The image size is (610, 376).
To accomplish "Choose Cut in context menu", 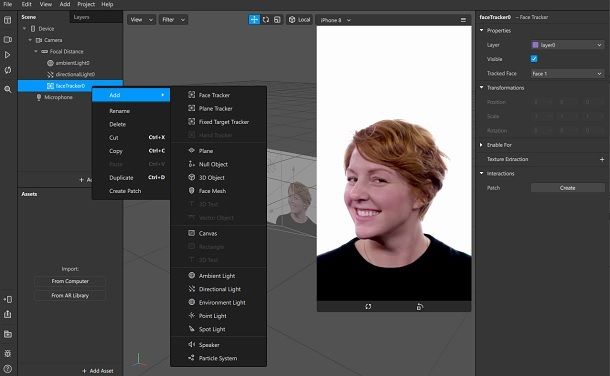I will pyautogui.click(x=131, y=137).
